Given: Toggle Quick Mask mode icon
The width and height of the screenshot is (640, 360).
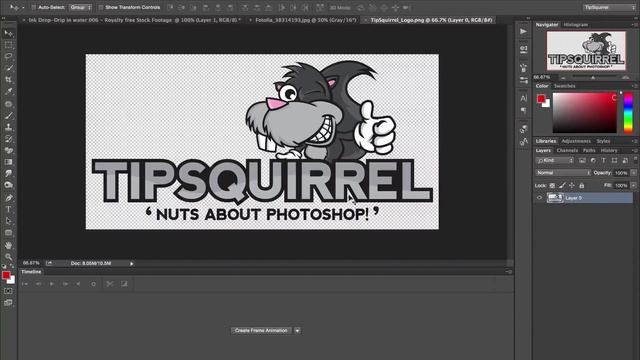Looking at the screenshot, I should point(8,291).
